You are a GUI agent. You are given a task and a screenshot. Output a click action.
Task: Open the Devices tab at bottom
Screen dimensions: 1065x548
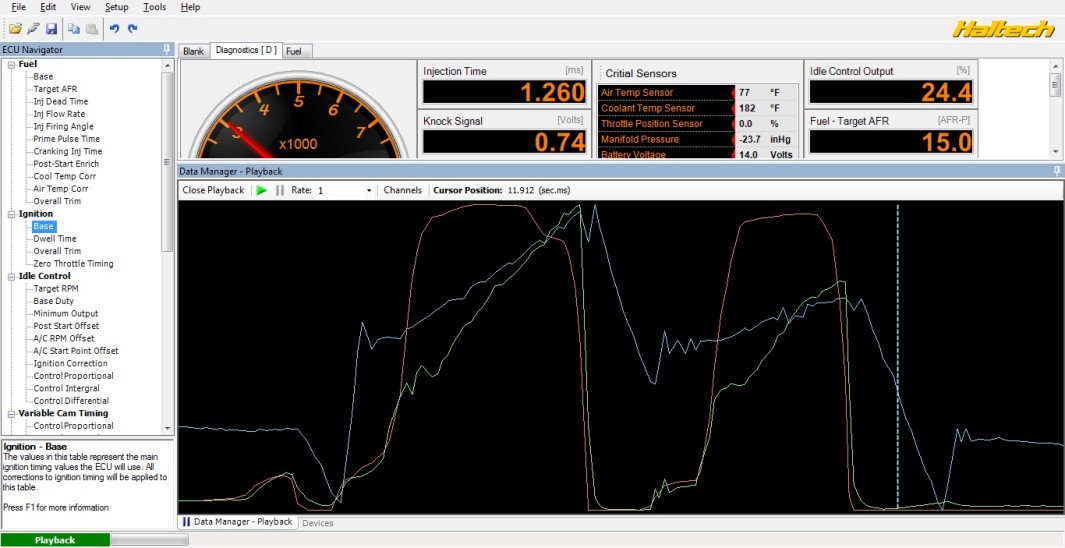(318, 523)
